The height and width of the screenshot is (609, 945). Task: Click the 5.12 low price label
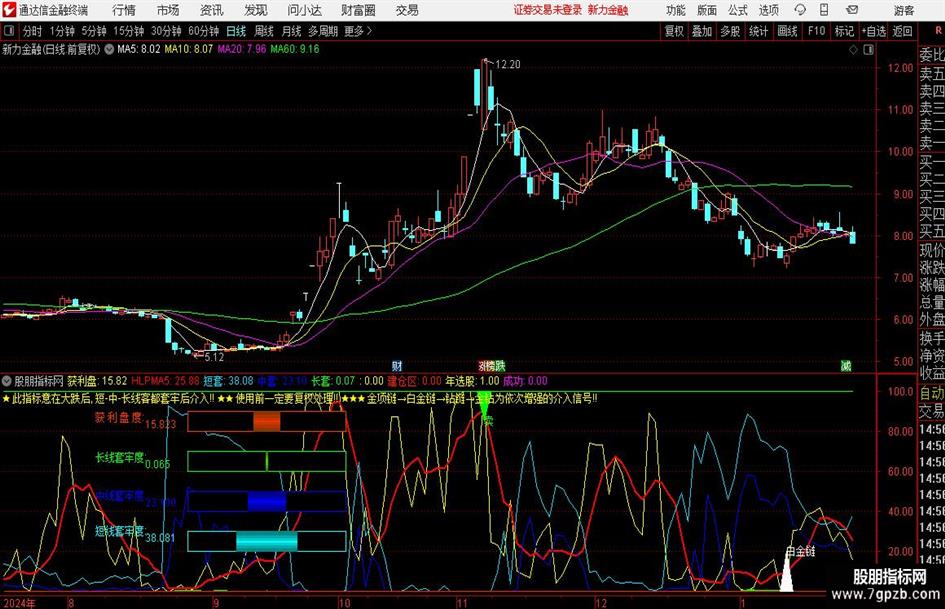pos(214,357)
